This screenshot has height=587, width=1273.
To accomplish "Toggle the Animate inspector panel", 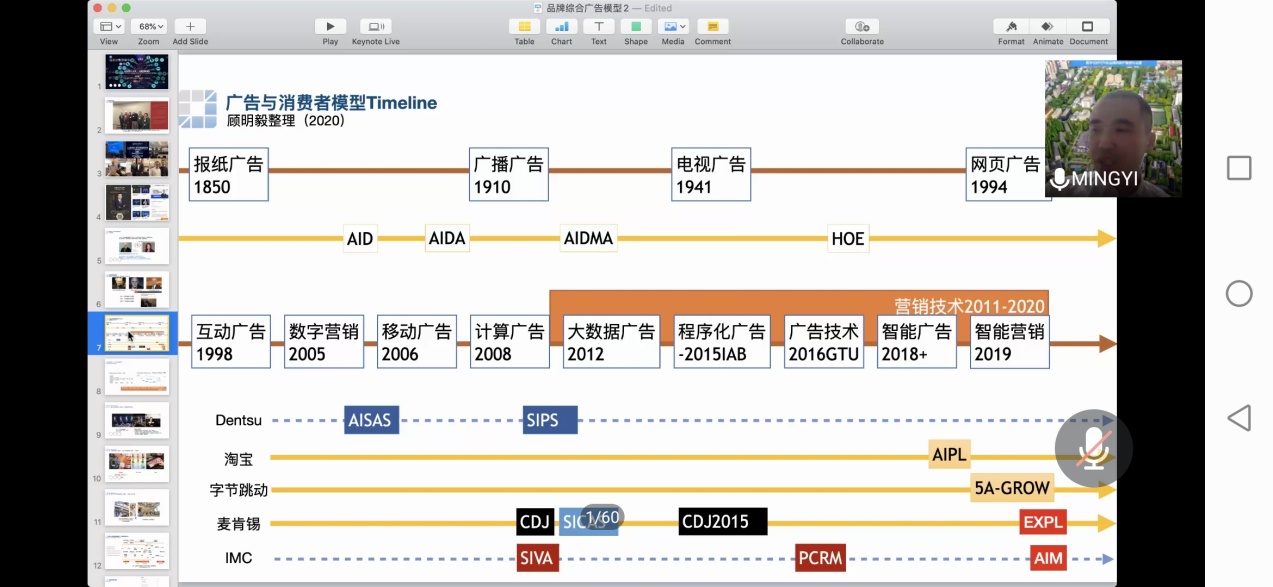I will point(1047,27).
